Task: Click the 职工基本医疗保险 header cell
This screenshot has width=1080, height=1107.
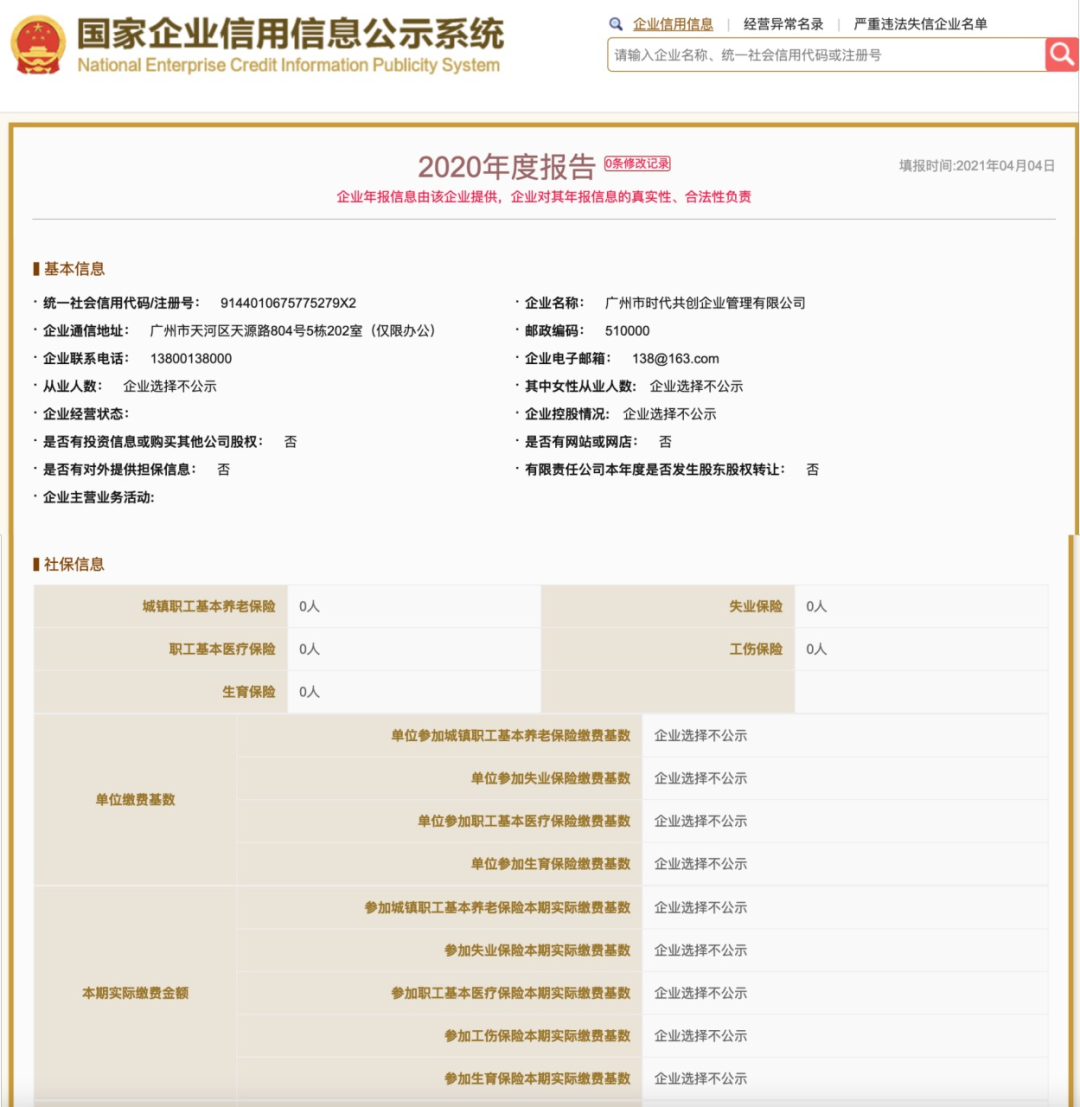Action: (161, 650)
